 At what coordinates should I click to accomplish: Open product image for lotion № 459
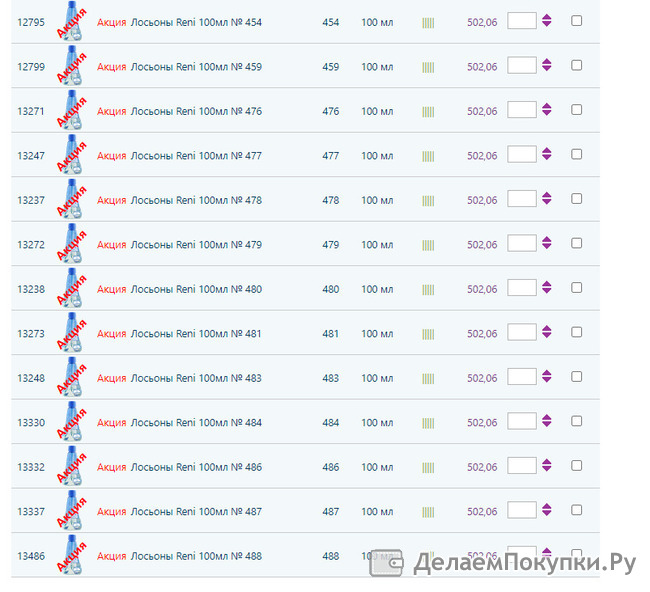click(x=71, y=65)
